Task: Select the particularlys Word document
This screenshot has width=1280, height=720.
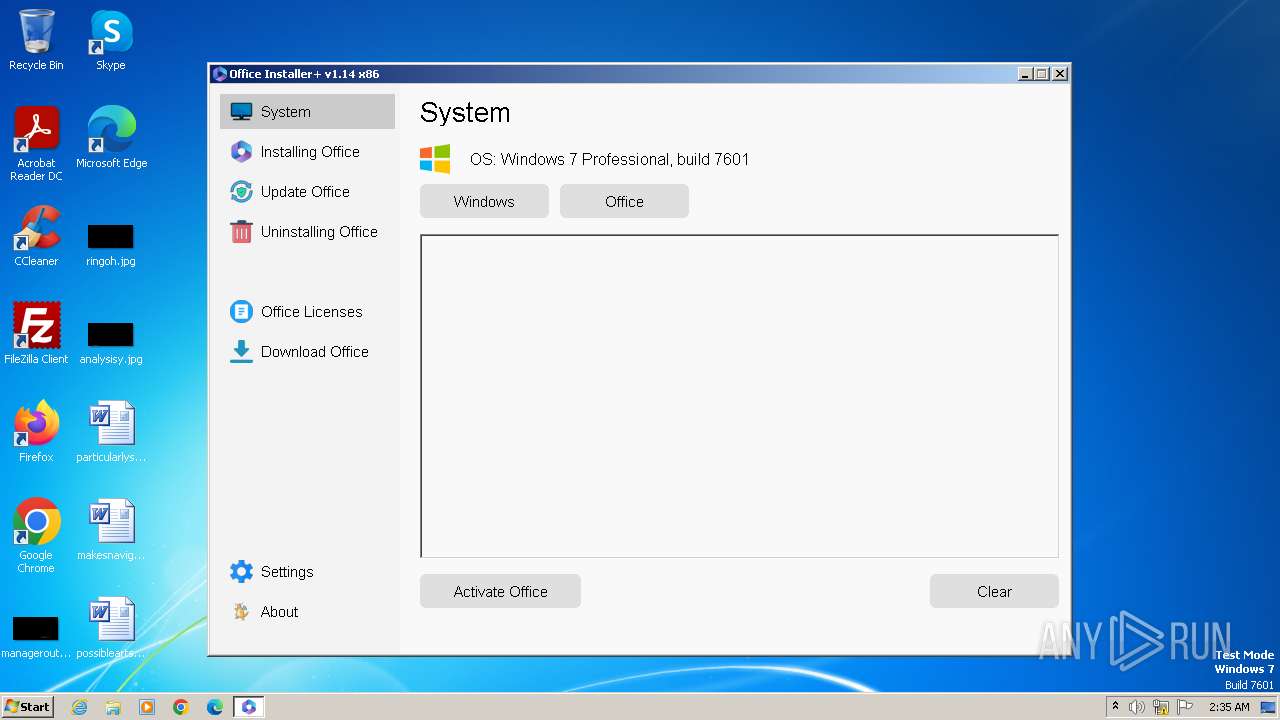Action: (x=111, y=432)
